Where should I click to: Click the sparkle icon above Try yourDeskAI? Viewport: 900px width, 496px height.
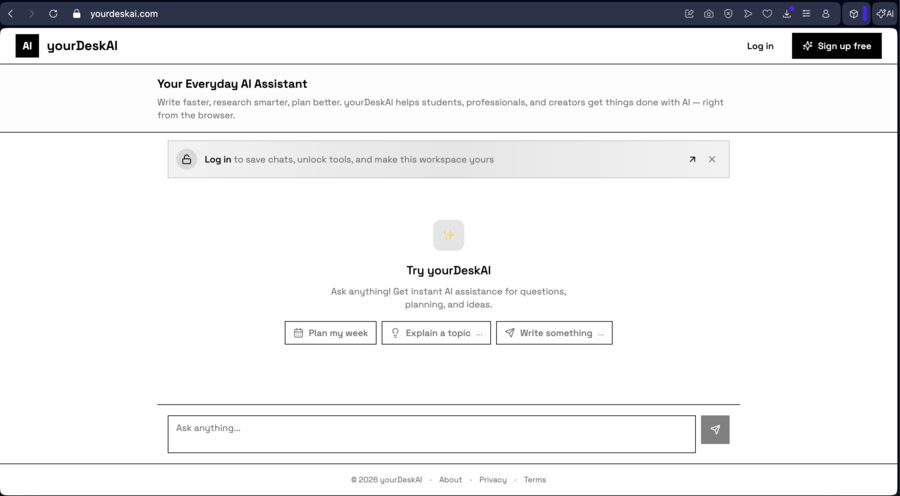(x=448, y=235)
